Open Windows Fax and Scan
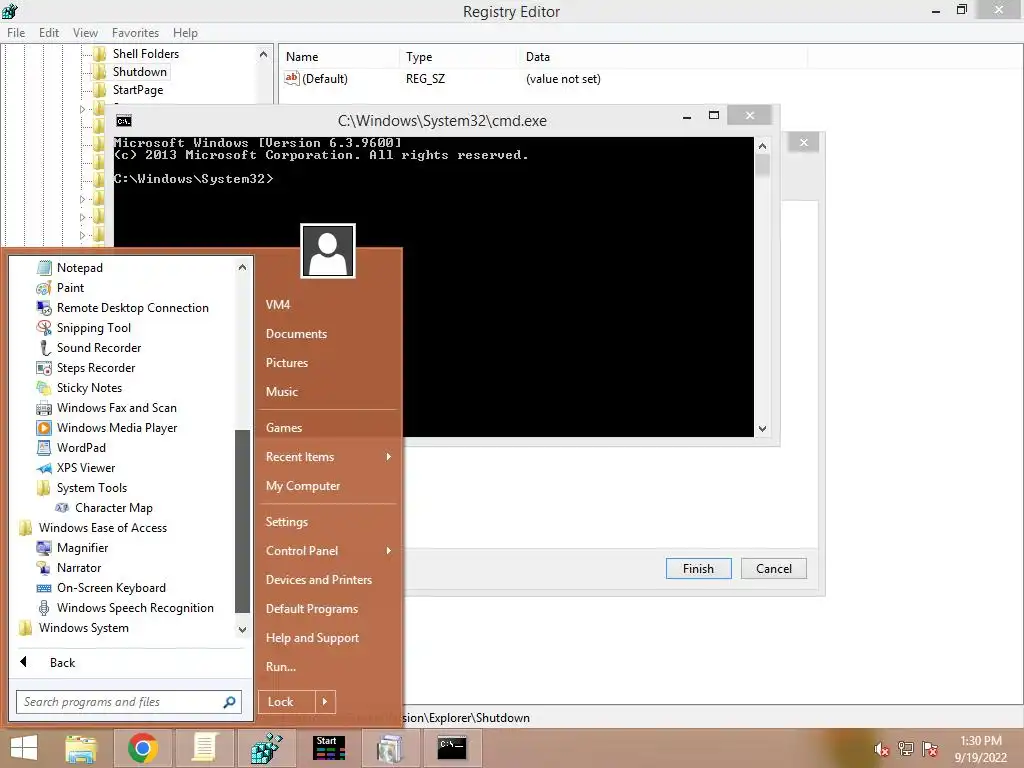The height and width of the screenshot is (768, 1024). [116, 408]
